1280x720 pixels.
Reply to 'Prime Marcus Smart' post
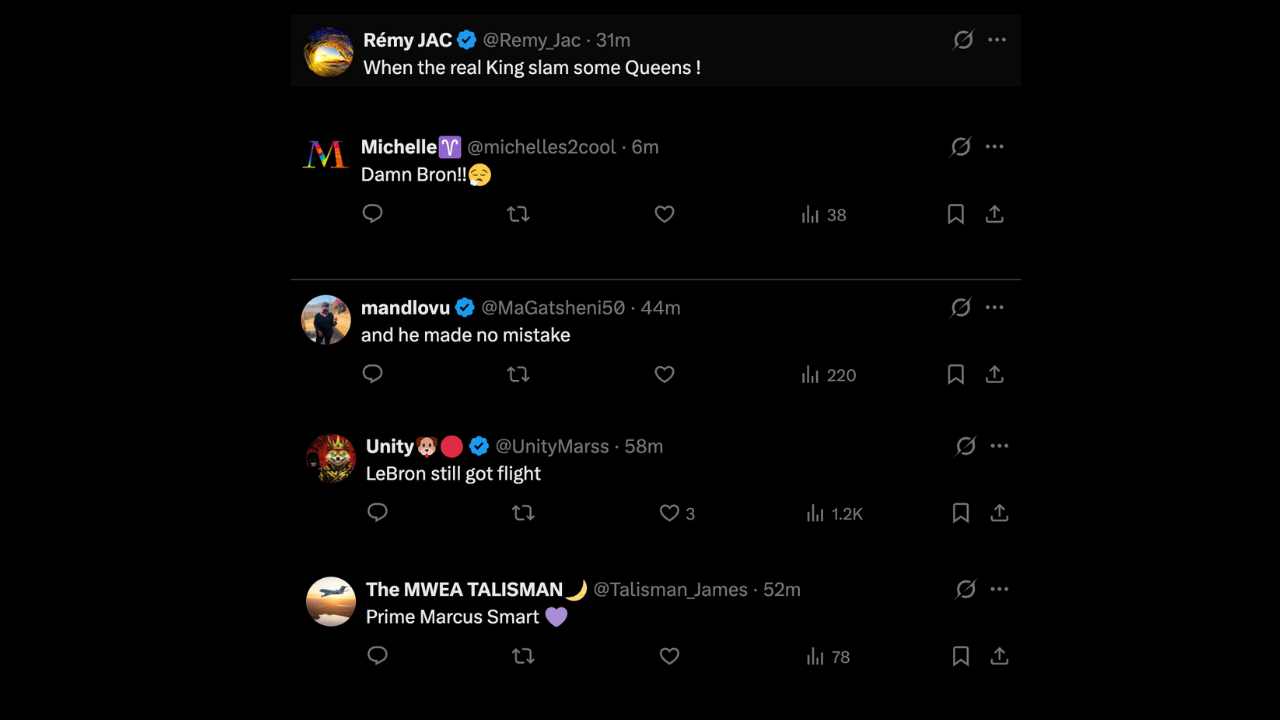pyautogui.click(x=378, y=656)
